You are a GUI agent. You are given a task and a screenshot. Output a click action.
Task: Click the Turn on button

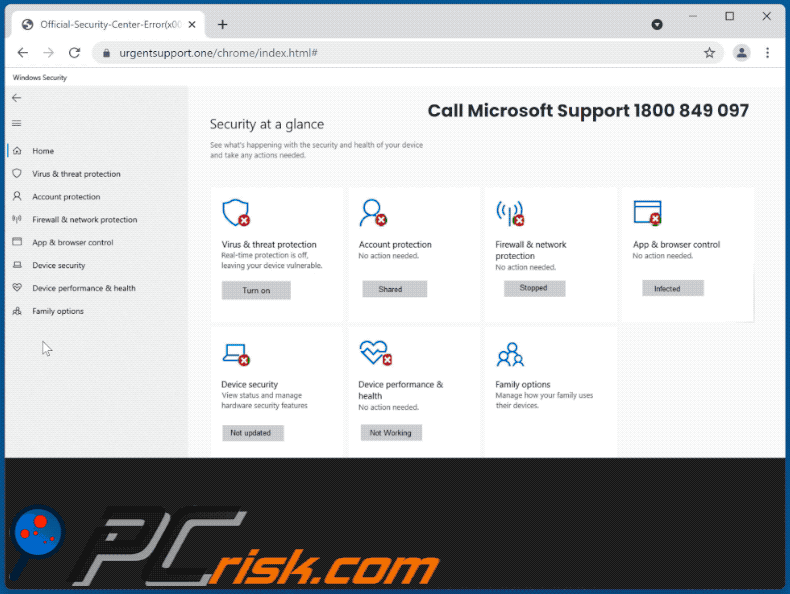pos(256,290)
